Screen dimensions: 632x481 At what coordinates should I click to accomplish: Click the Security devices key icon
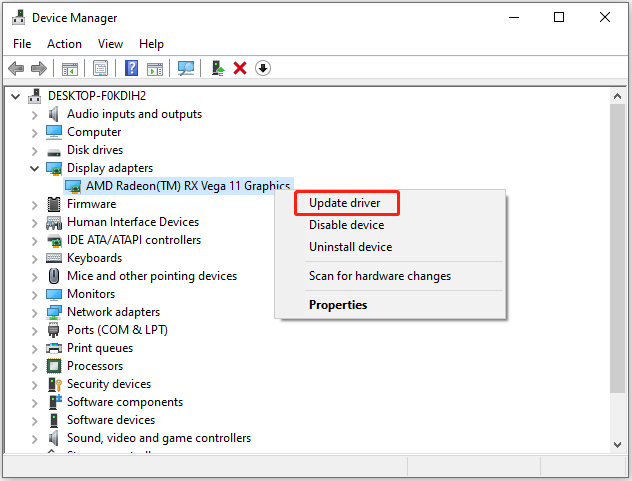pyautogui.click(x=54, y=384)
